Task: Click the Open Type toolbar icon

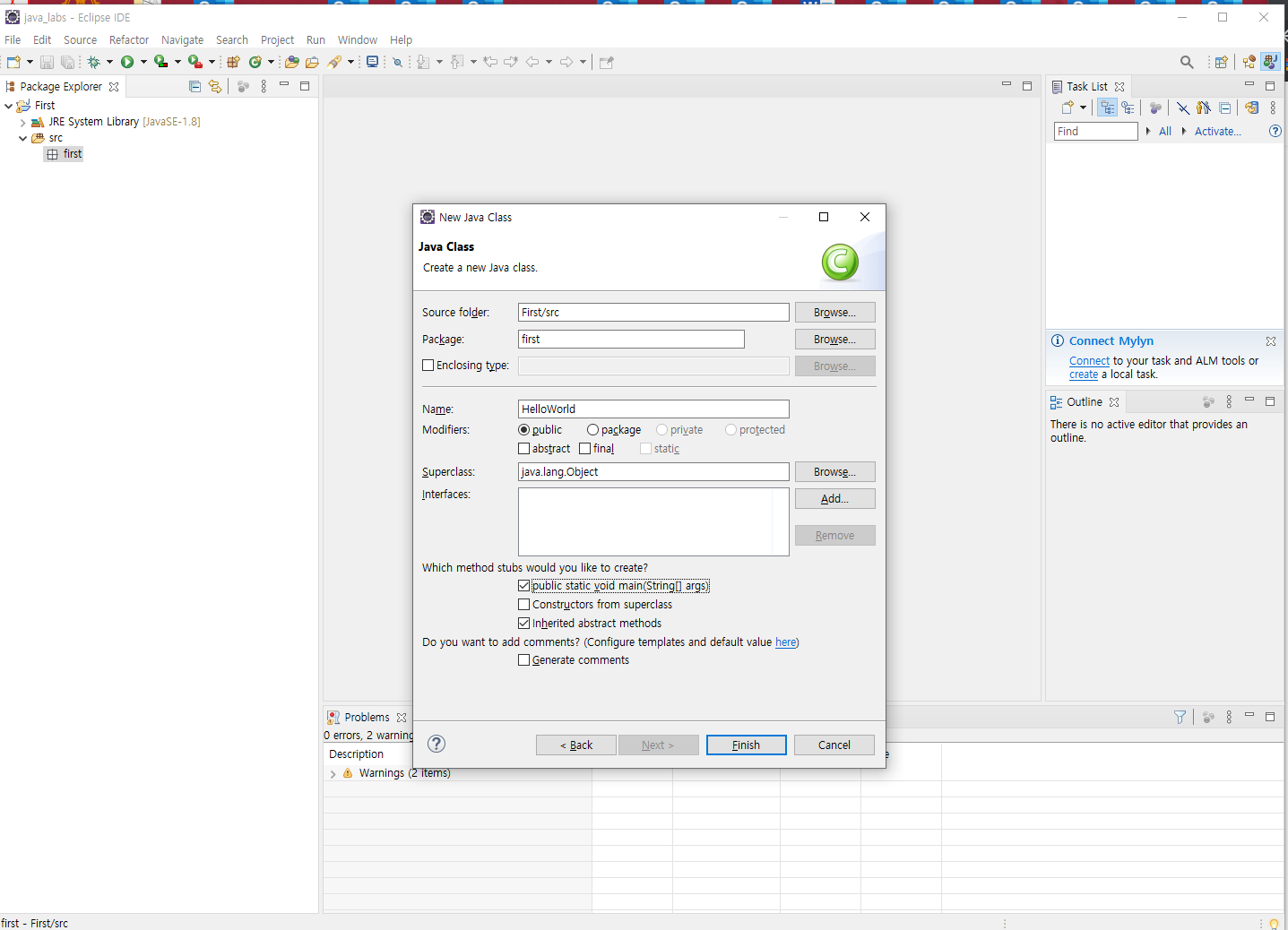Action: point(291,62)
